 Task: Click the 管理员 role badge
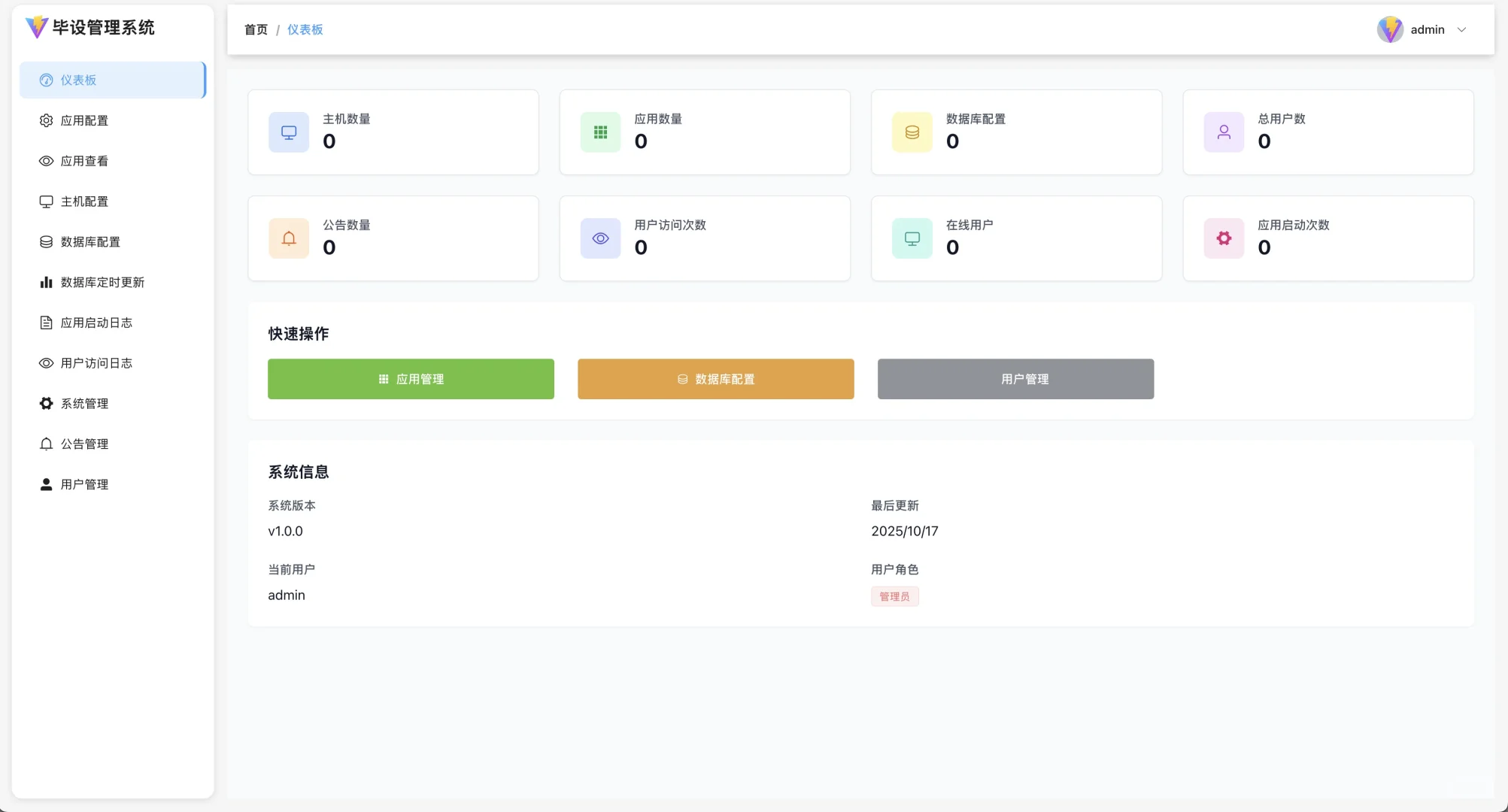(894, 596)
